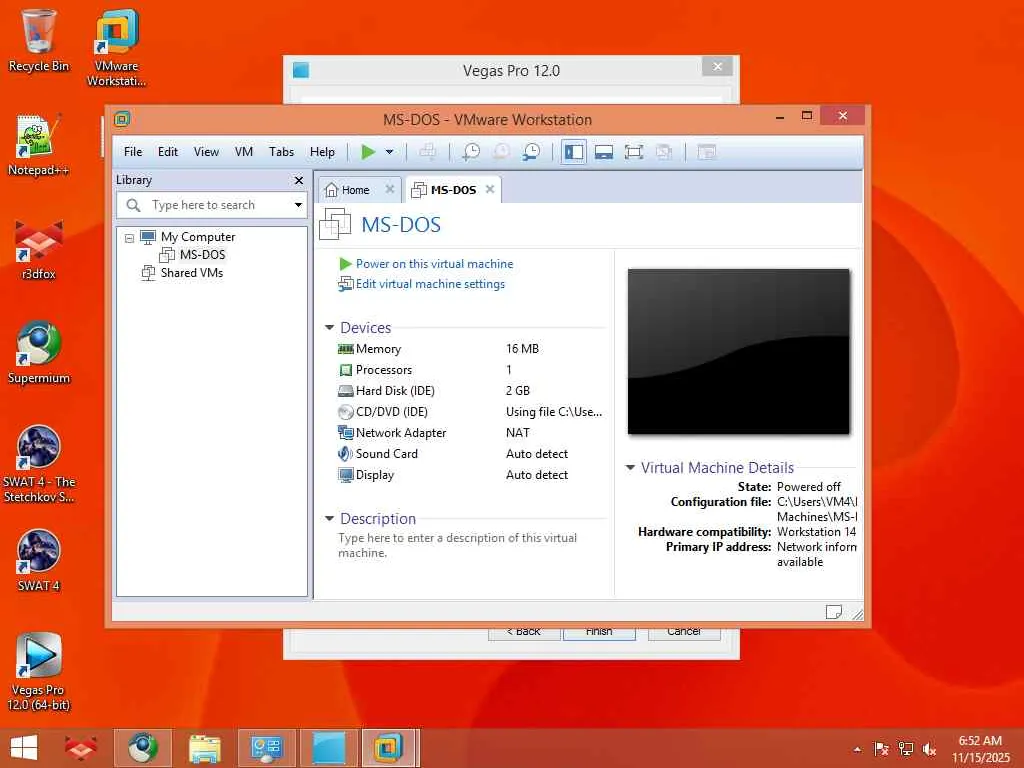Click Power on this virtual machine link

coord(434,264)
